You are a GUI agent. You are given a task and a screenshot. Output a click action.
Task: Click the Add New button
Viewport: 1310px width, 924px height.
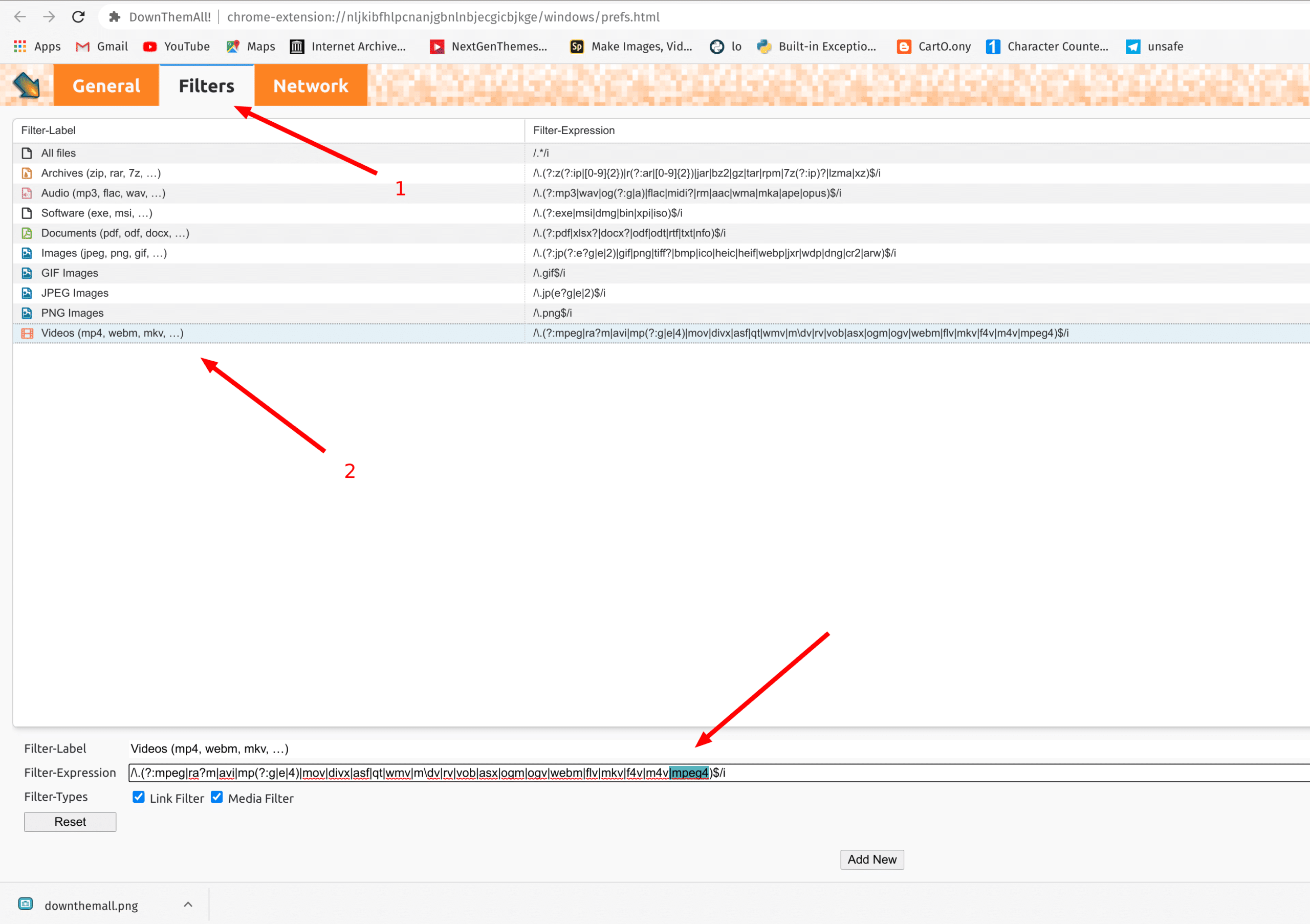pos(871,860)
